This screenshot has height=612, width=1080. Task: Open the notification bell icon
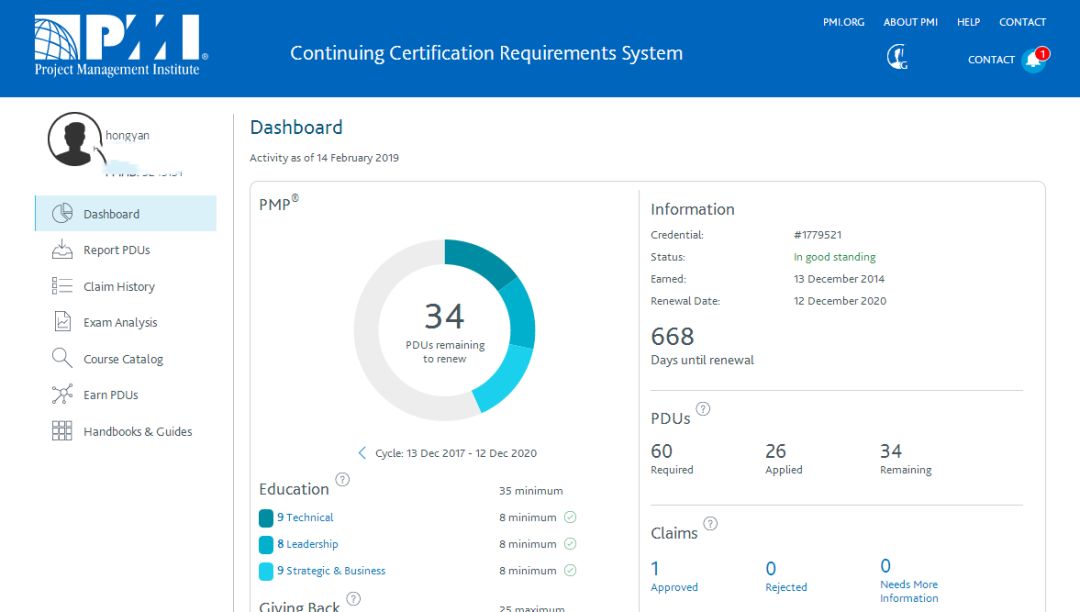(x=1035, y=60)
